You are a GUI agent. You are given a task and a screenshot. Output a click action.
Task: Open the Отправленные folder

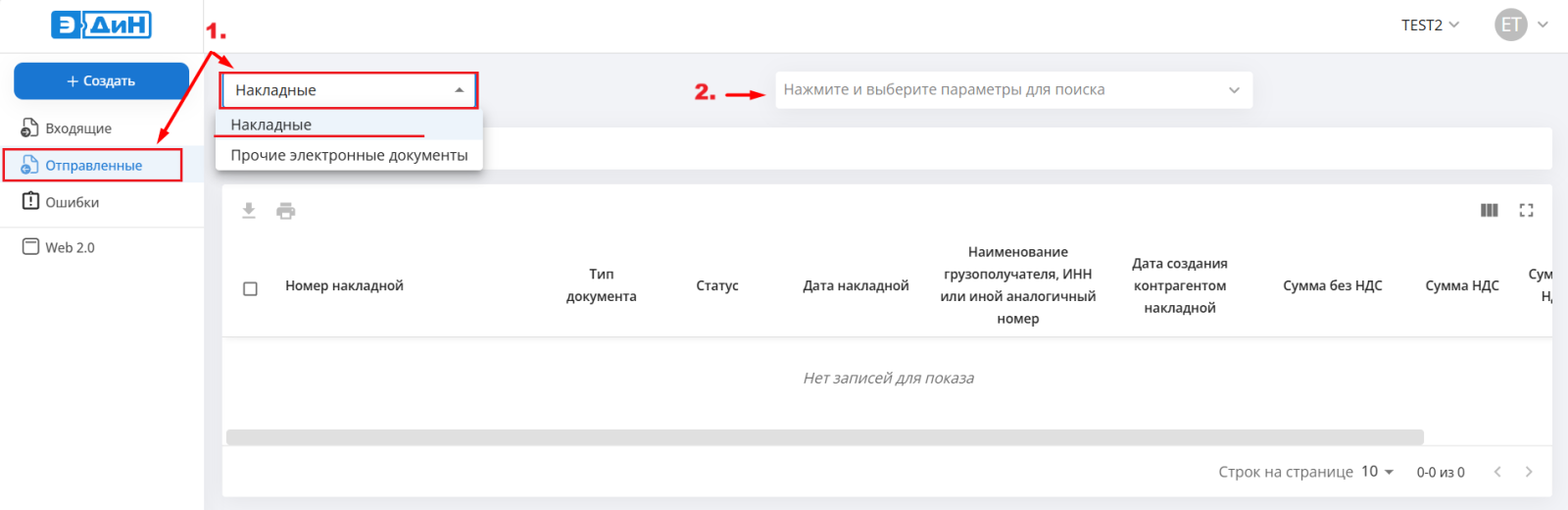tap(93, 165)
